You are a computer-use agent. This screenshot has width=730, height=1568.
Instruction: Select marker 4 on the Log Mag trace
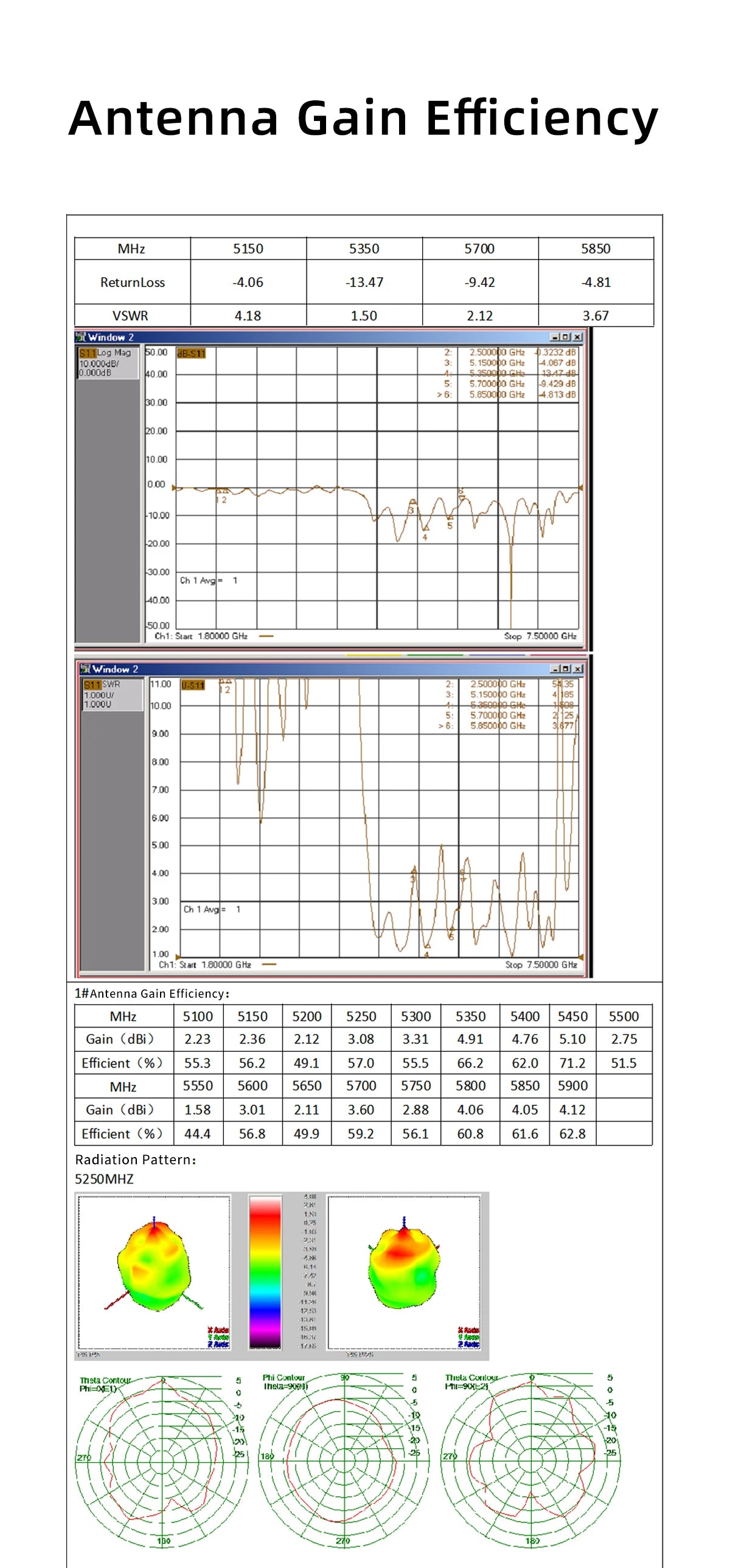(x=425, y=528)
